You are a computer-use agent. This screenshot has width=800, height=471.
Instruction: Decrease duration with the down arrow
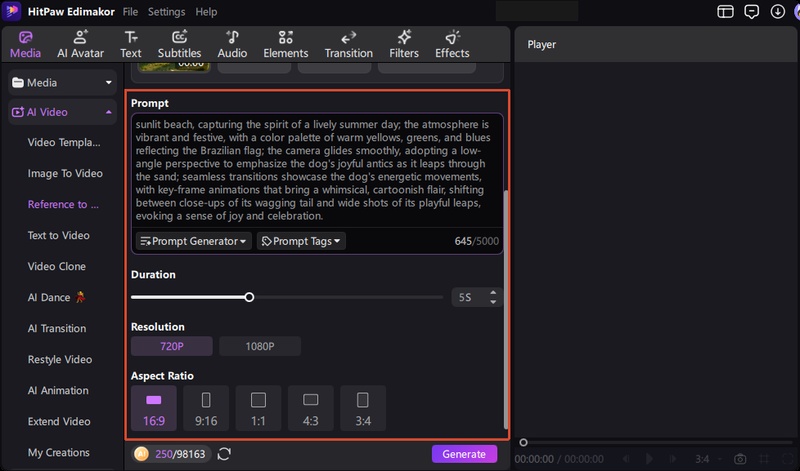click(493, 302)
